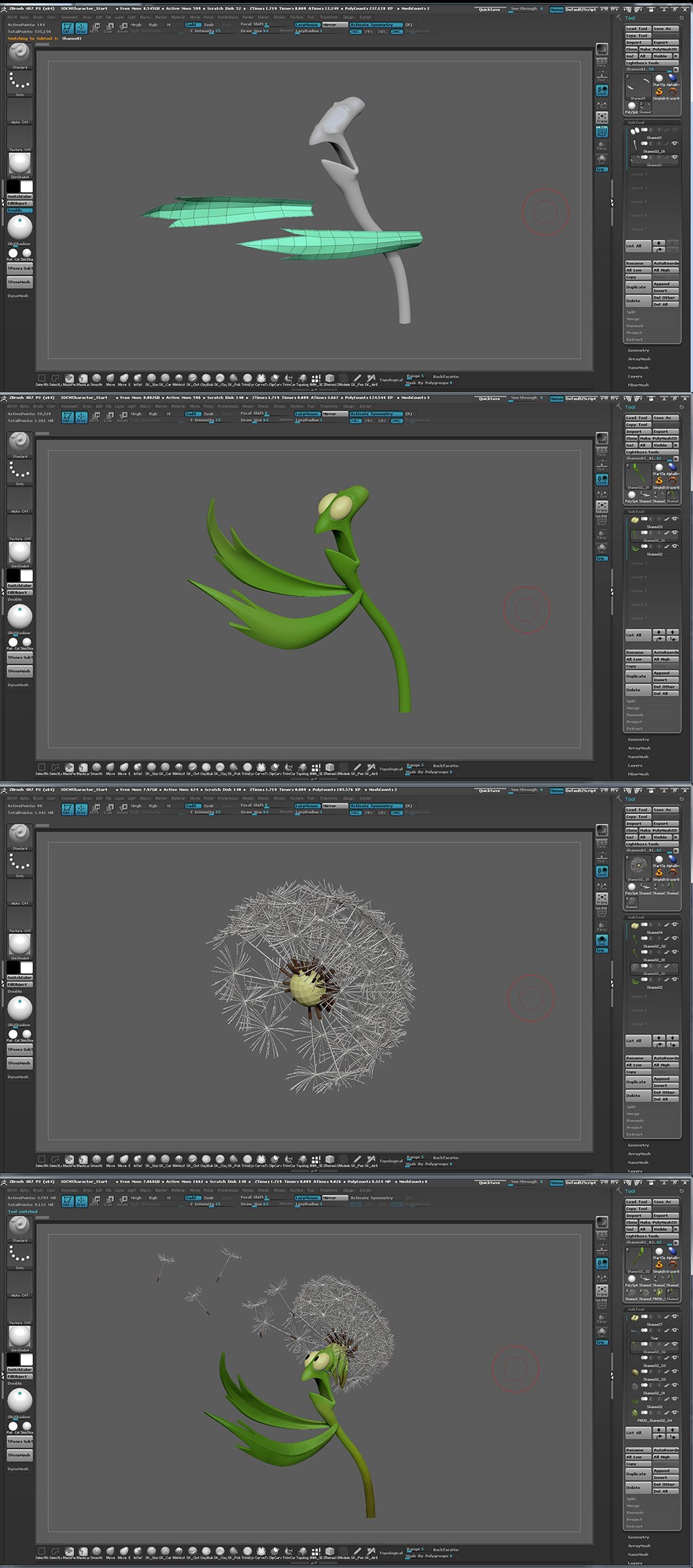The width and height of the screenshot is (693, 1568).
Task: Pick the SimpleBrush tool thumbnail in the grey-stem window
Action: 659,92
